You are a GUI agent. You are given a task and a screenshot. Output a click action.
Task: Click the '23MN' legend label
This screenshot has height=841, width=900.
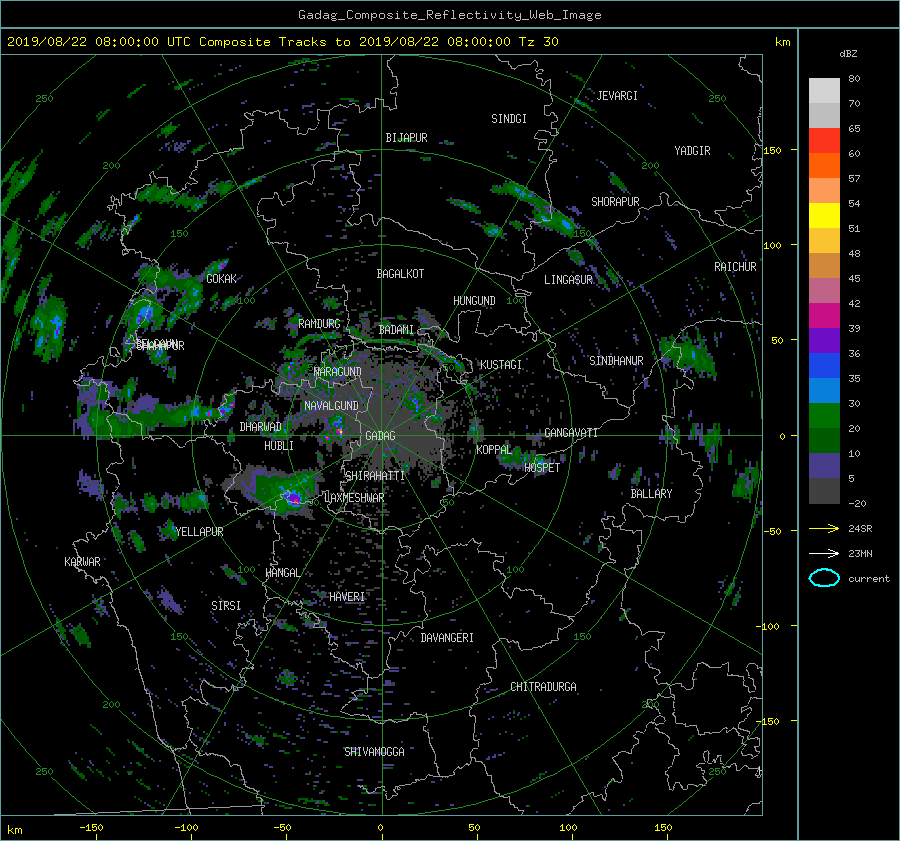(860, 554)
